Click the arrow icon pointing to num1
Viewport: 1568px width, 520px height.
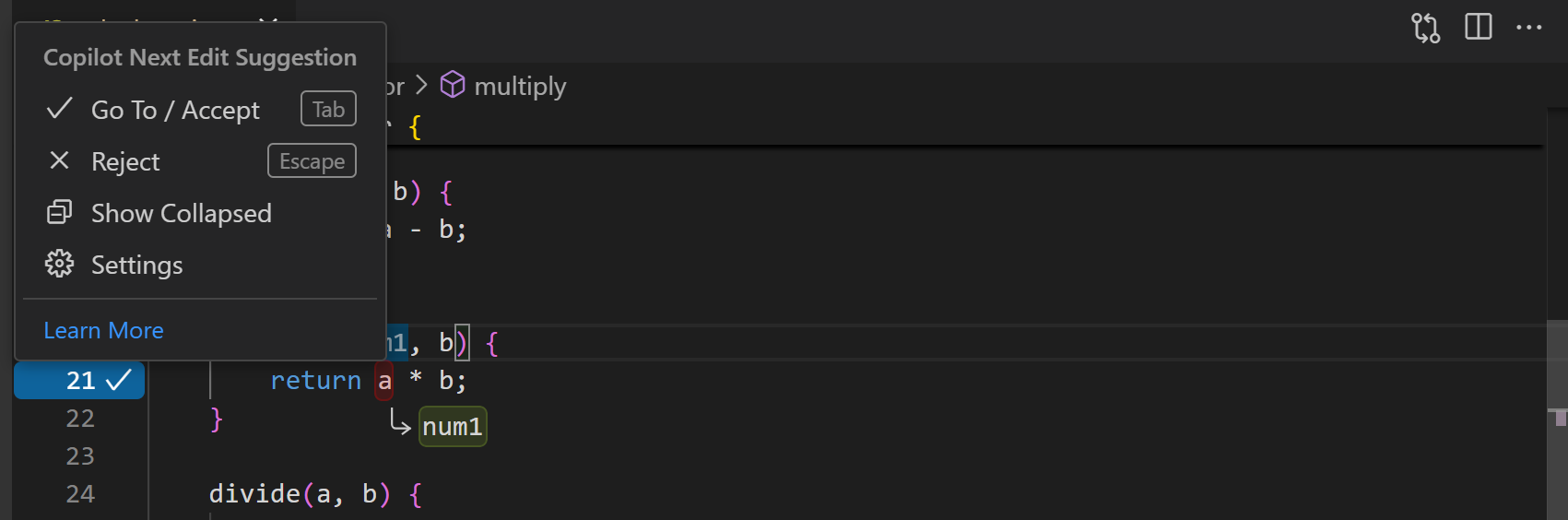click(400, 422)
